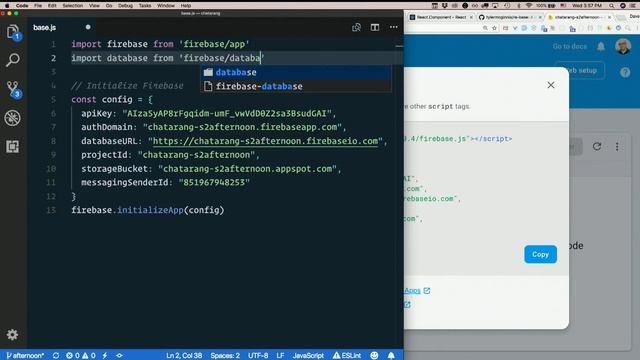Open the Selection menu
640x360 pixels.
point(73,6)
